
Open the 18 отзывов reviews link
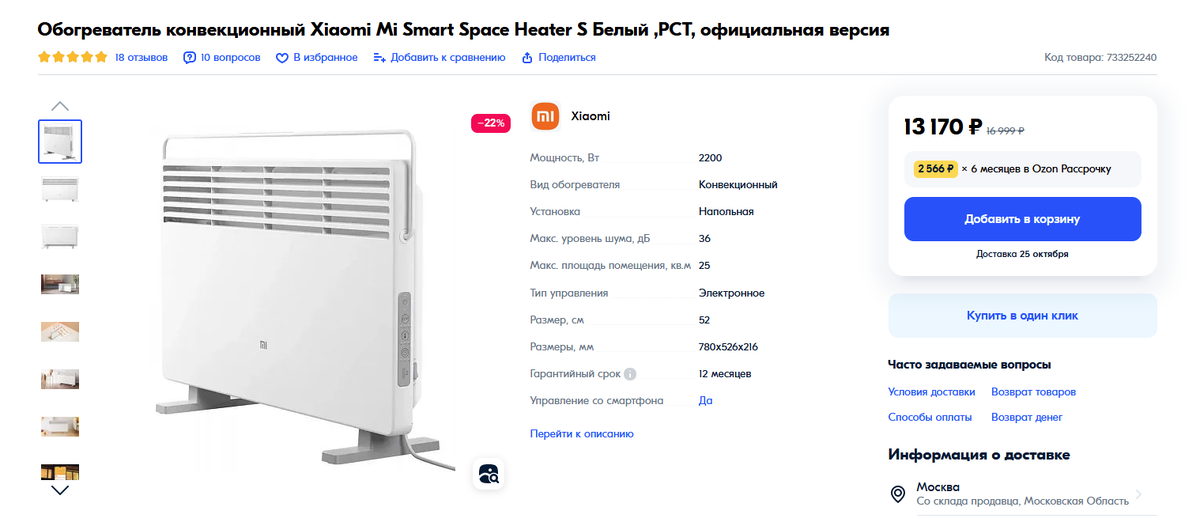tap(141, 58)
